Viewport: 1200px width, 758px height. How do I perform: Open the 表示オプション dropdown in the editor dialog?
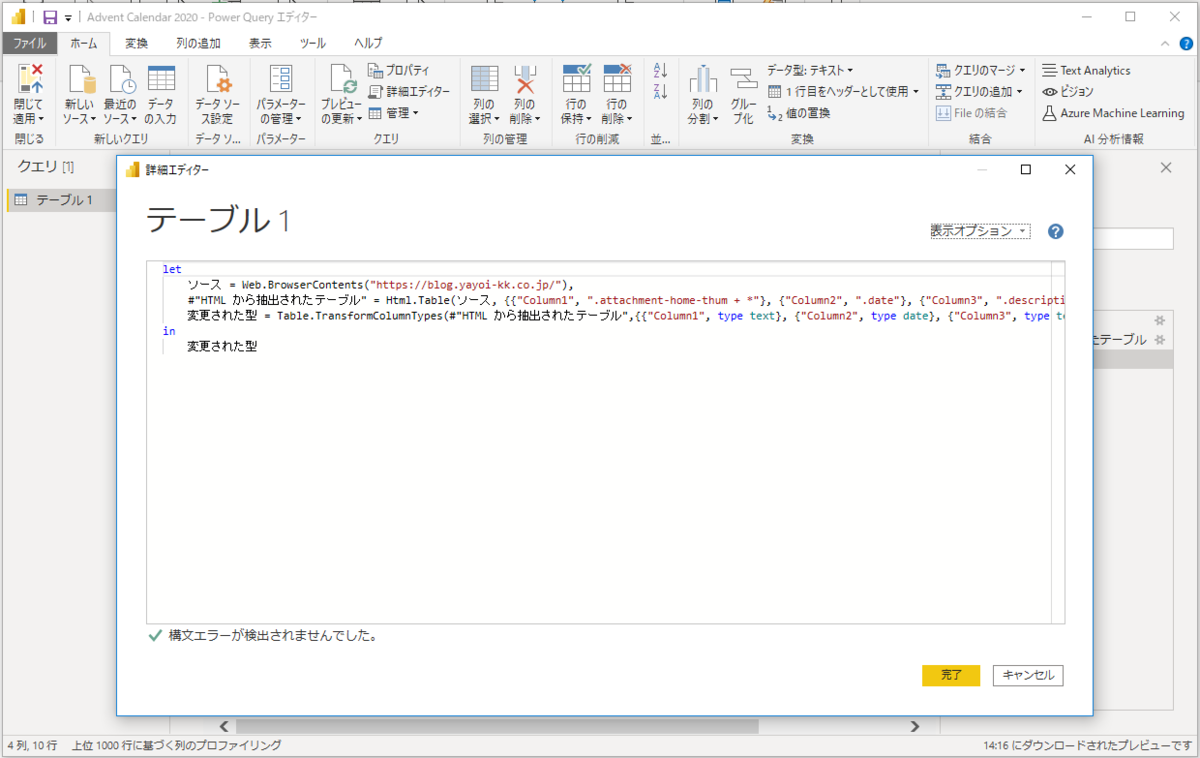978,230
